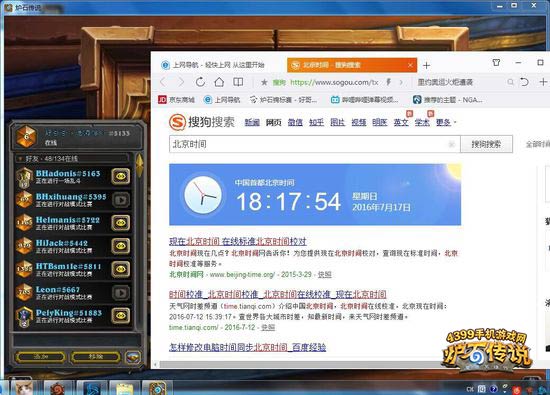Open the 炉石 bookmark in favorites bar
The width and height of the screenshot is (550, 395).
283,100
